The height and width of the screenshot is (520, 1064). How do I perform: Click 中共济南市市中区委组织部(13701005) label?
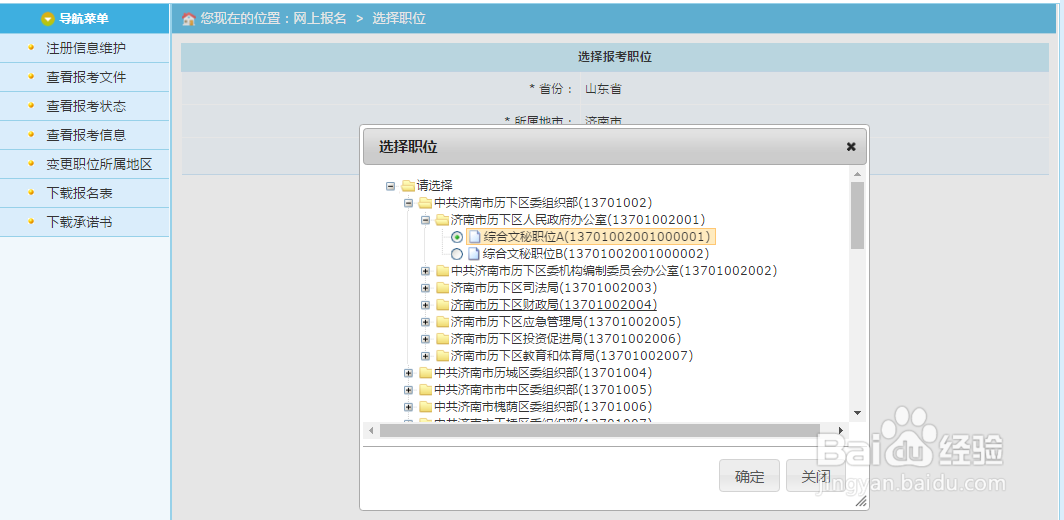click(543, 390)
